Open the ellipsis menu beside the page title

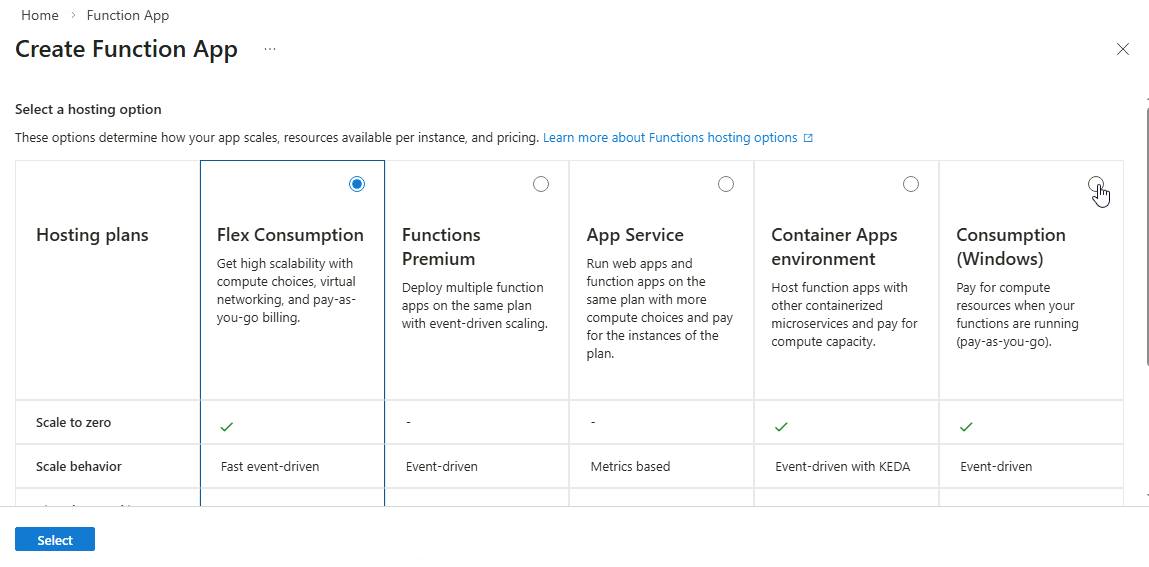click(270, 49)
